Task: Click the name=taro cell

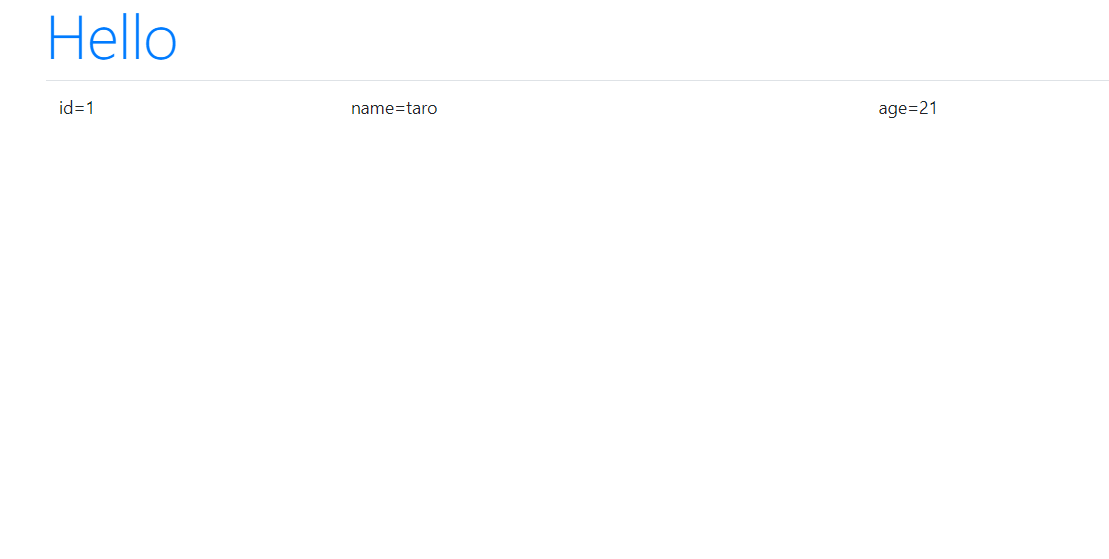Action: coord(603,108)
